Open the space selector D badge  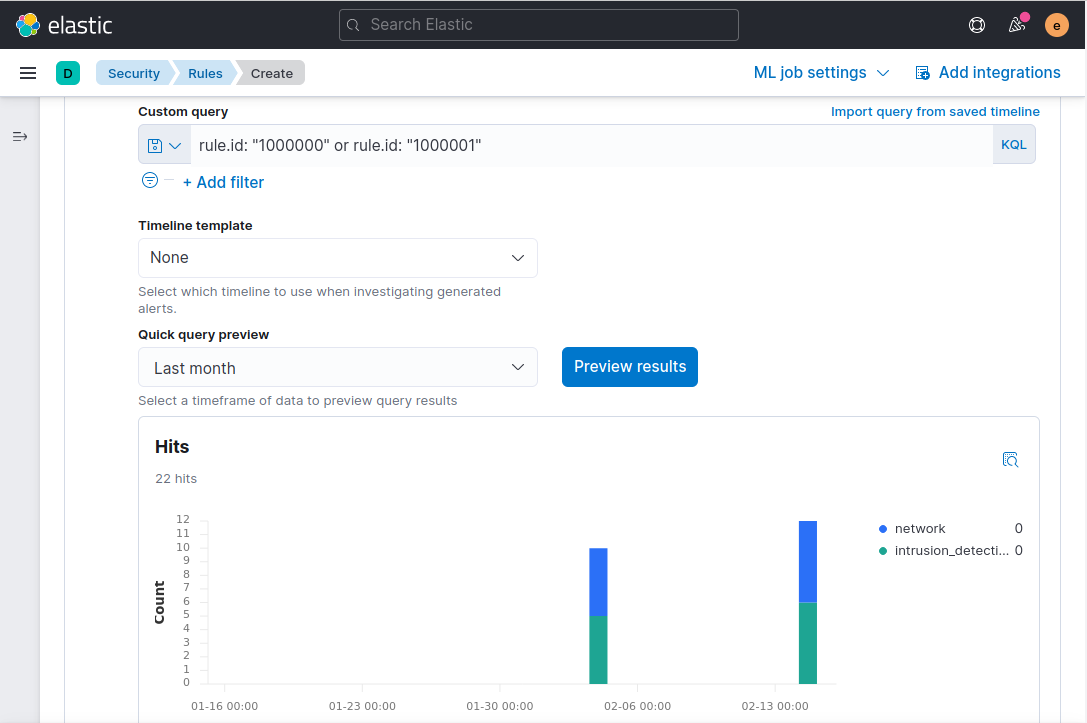(68, 73)
